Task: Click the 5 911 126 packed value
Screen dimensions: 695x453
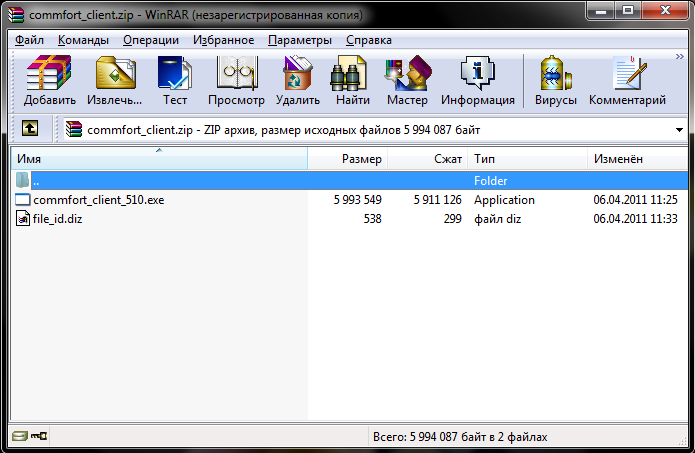Action: pos(437,200)
